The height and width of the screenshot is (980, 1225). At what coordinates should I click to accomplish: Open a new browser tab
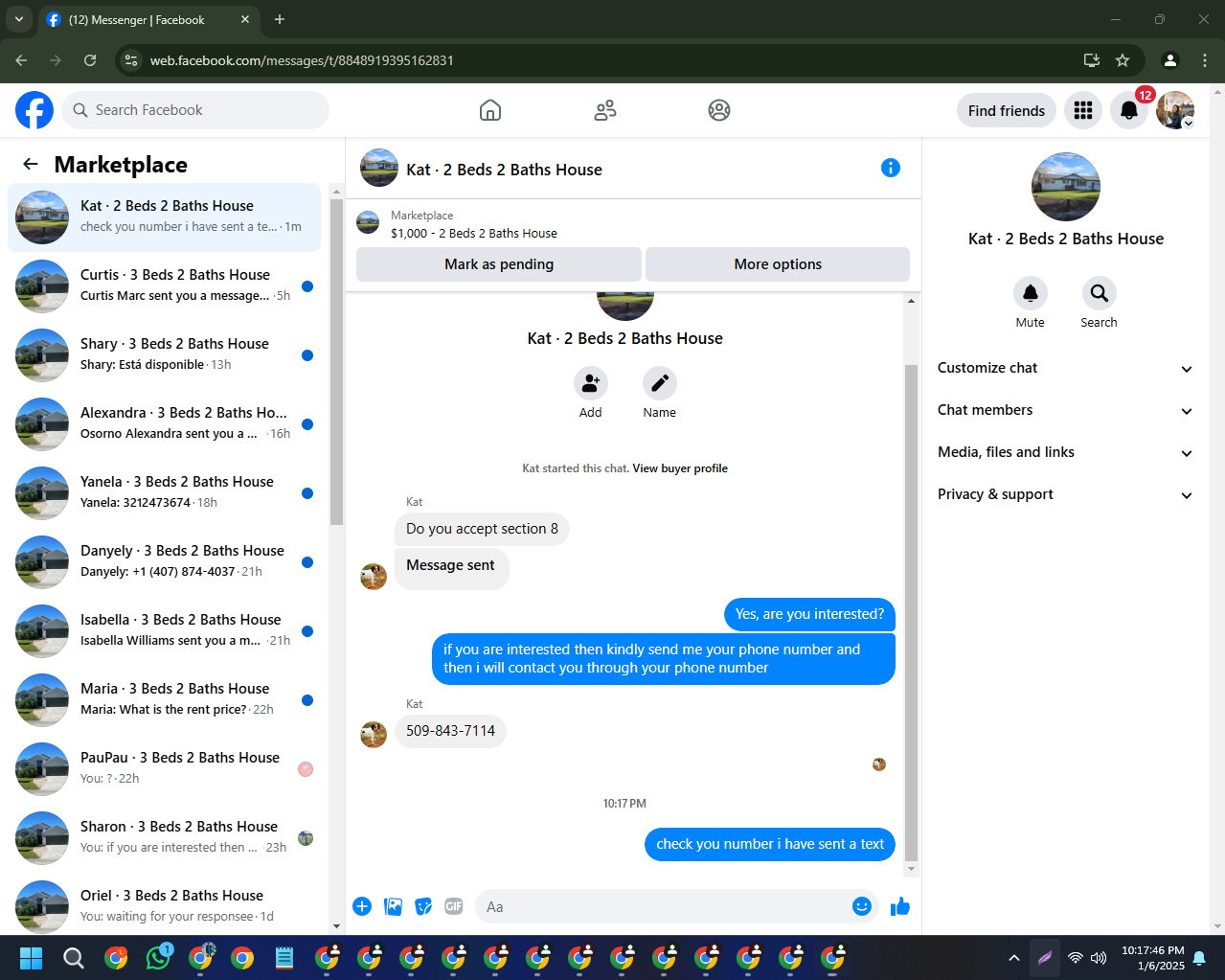(x=280, y=19)
